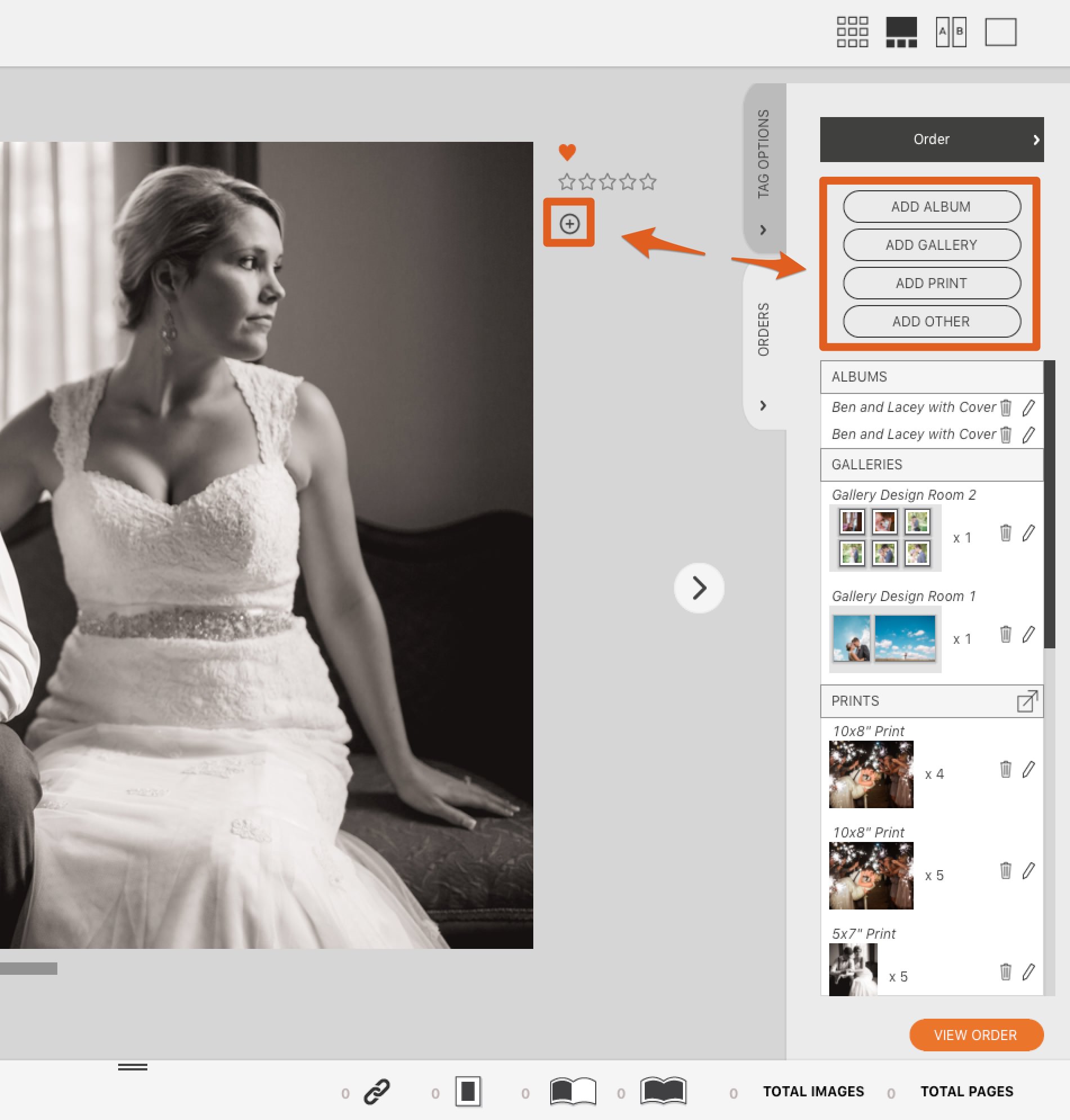Click the TOTAL PAGES label
The width and height of the screenshot is (1070, 1120).
point(966,1091)
